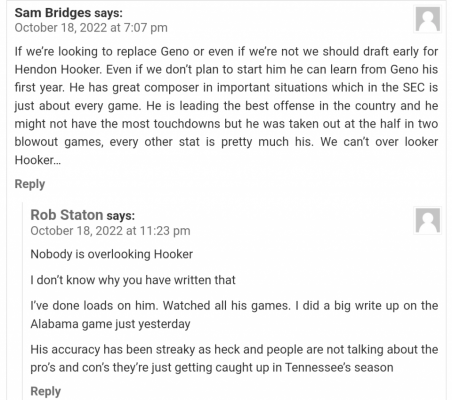This screenshot has height=400, width=452.
Task: Click the Sam Bridges author name
Action: (53, 13)
